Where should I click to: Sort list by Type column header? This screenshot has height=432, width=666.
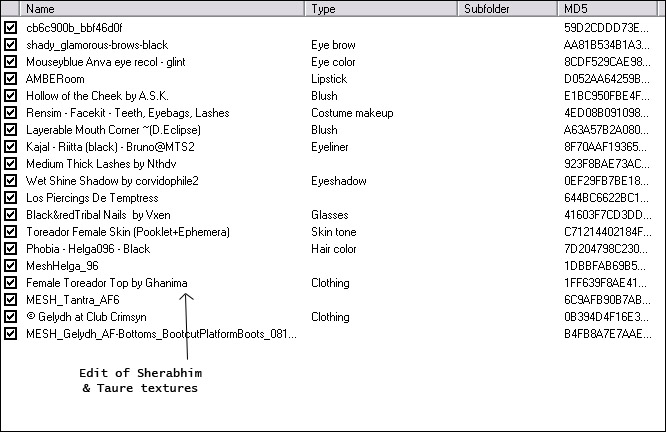pos(380,9)
